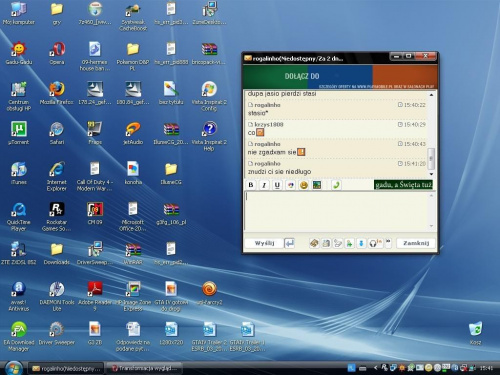500x375 pixels.
Task: Open the WinRAR desktop shortcut
Action: tap(133, 253)
